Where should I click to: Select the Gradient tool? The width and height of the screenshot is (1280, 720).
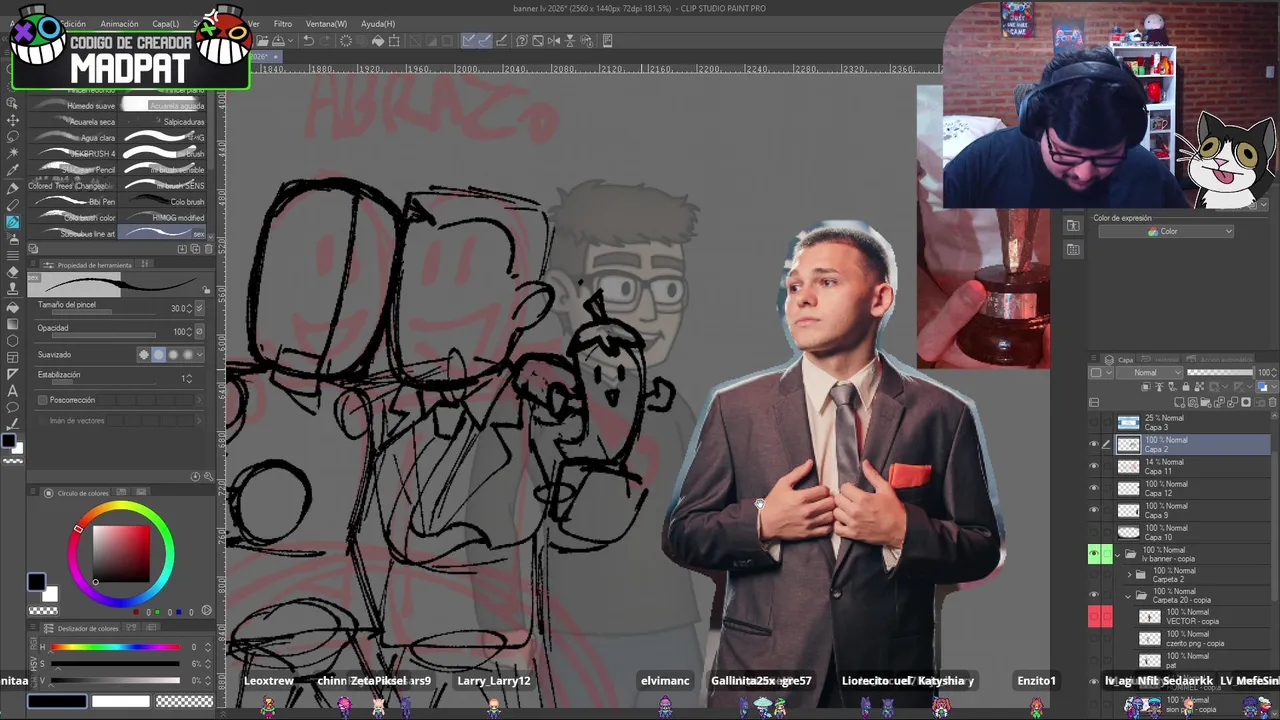click(x=13, y=324)
